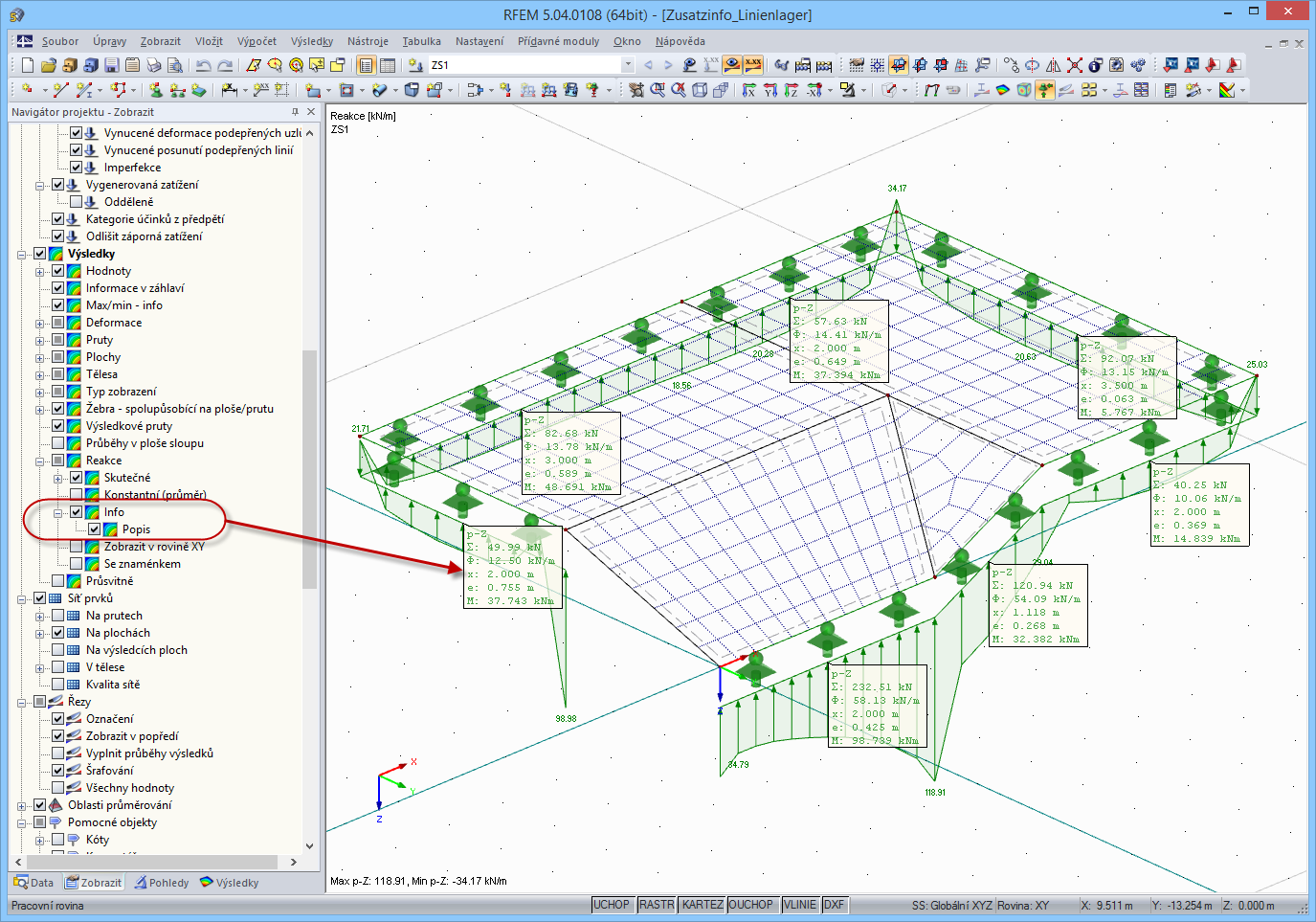Click the previous load case arrow
Viewport: 1316px width, 922px height.
pyautogui.click(x=648, y=65)
